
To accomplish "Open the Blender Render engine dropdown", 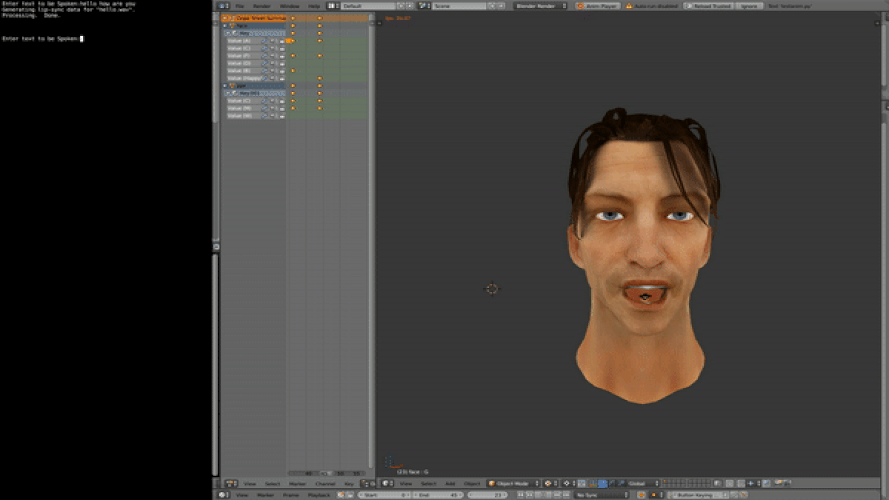I will tap(540, 6).
